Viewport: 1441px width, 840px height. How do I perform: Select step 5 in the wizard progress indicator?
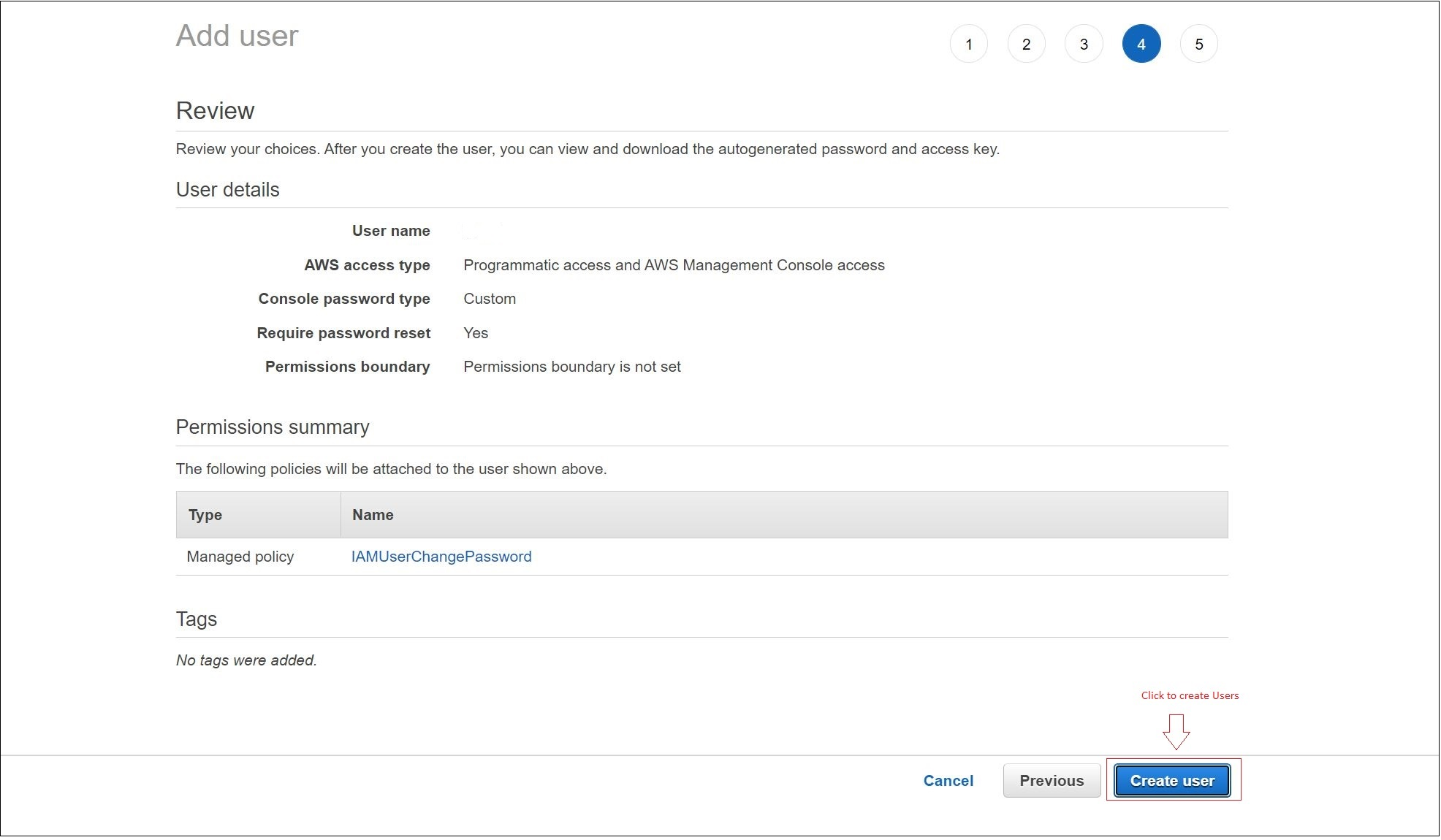[x=1199, y=43]
